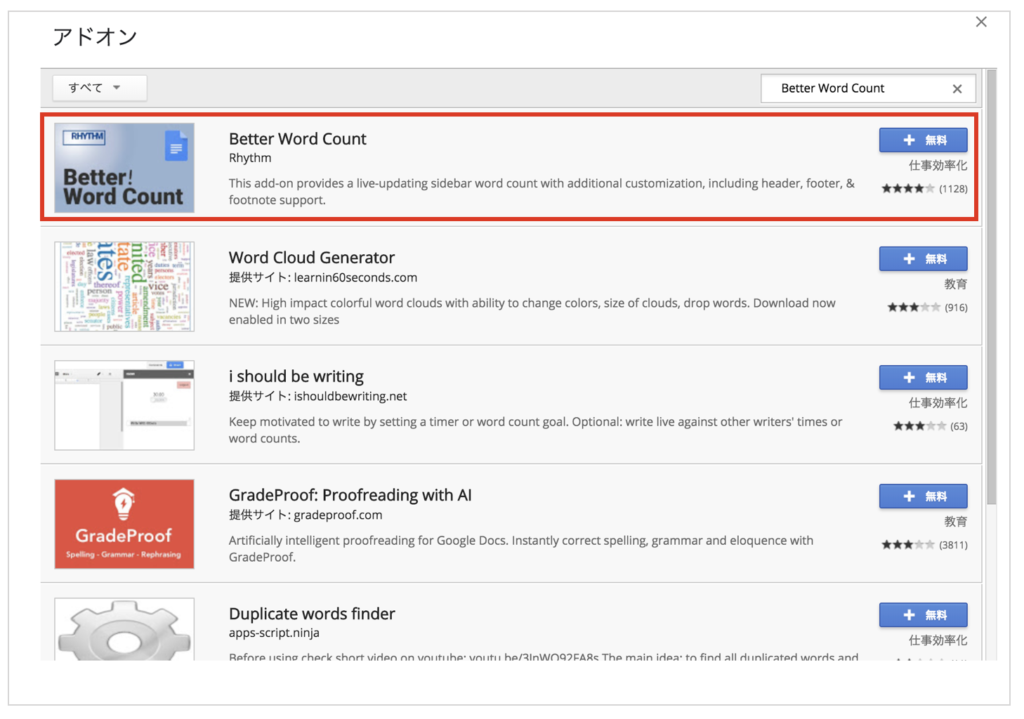This screenshot has width=1024, height=719.
Task: Click the 仕事効率化 label for i should be writing
Action: click(938, 404)
